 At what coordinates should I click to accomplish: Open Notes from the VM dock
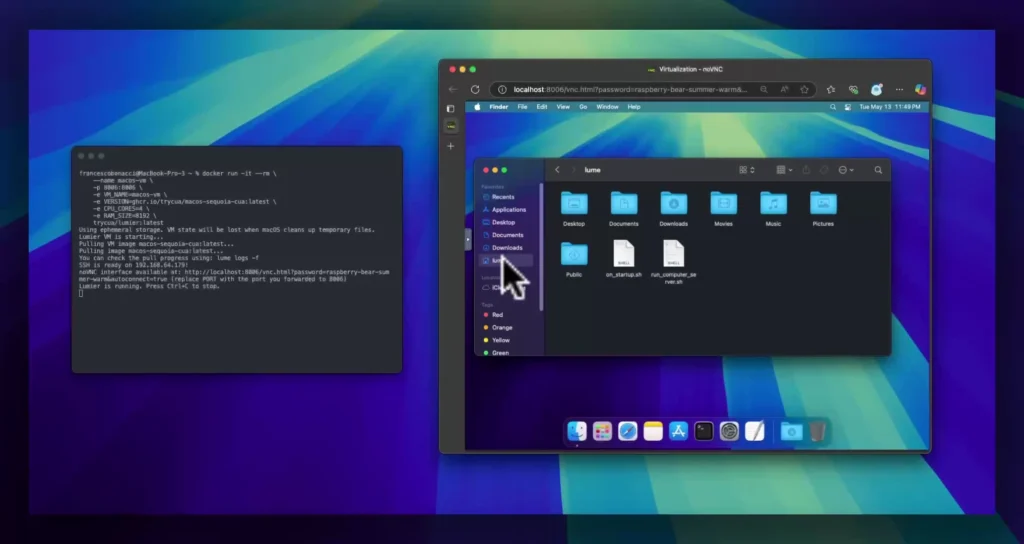coord(653,432)
